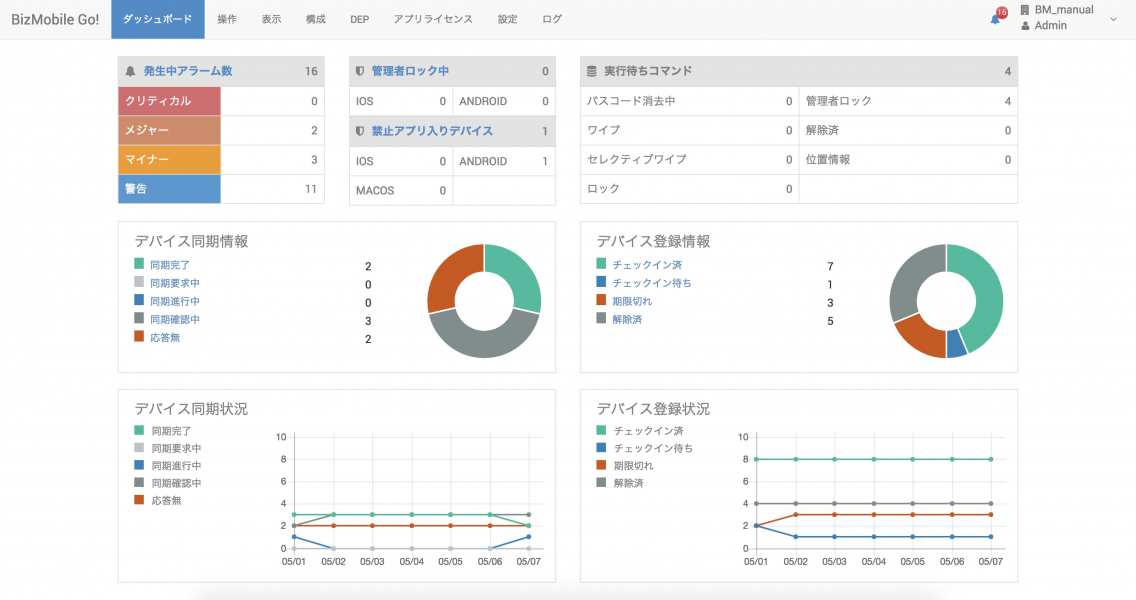Click the 同期完了 link in デバイス同期情報
Image resolution: width=1136 pixels, height=600 pixels.
pos(170,265)
